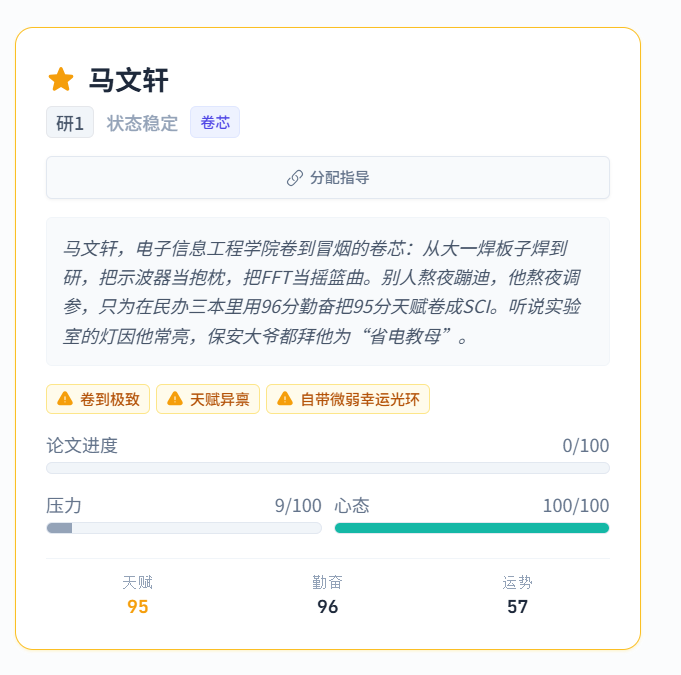The height and width of the screenshot is (675, 681).
Task: Click the gold star favorite icon
Action: 61,79
